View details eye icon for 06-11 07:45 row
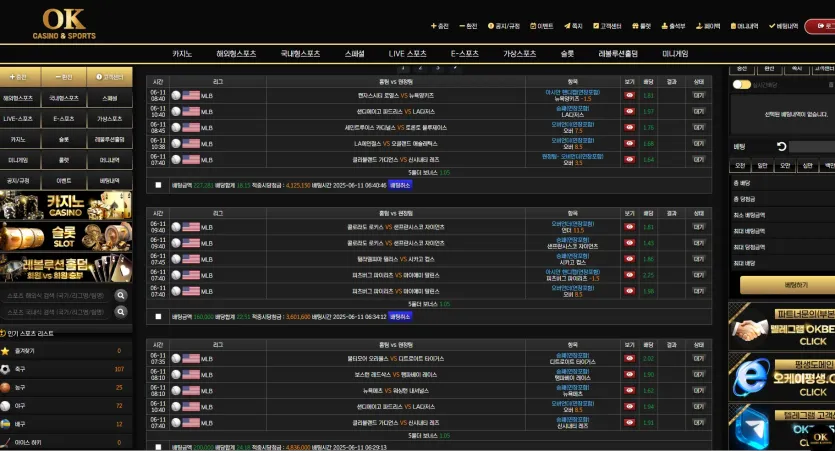 pyautogui.click(x=629, y=259)
